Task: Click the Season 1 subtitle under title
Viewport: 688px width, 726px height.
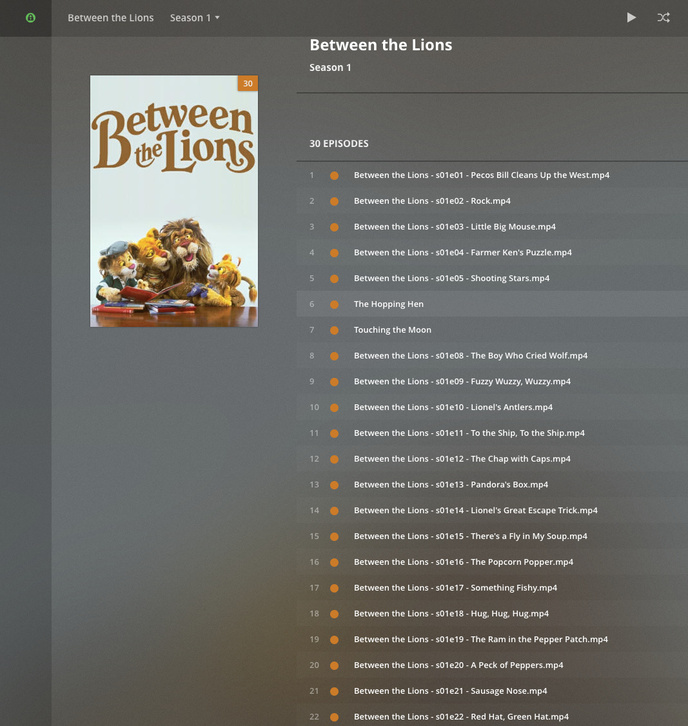Action: [330, 67]
